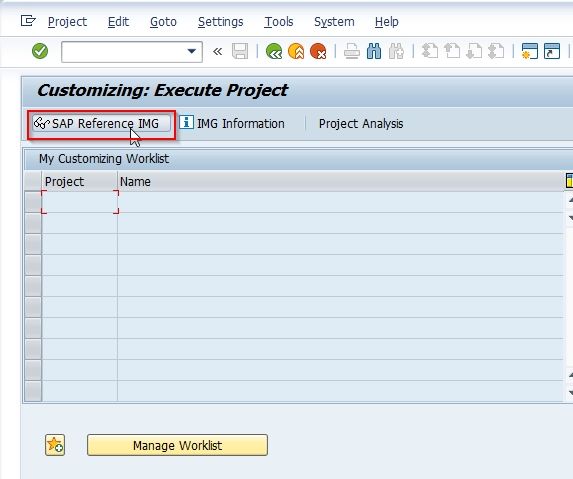Open the transaction command field dropdown
This screenshot has width=573, height=479.
(191, 51)
